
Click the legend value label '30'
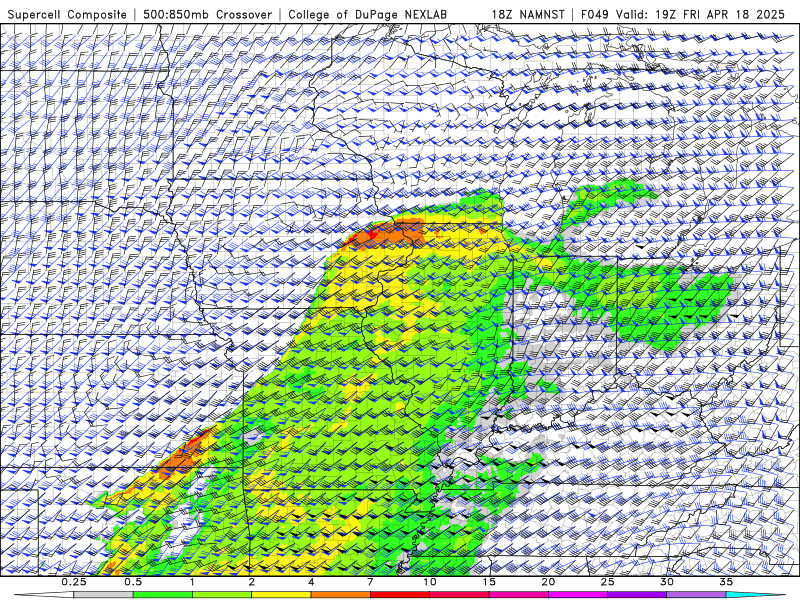tap(666, 582)
